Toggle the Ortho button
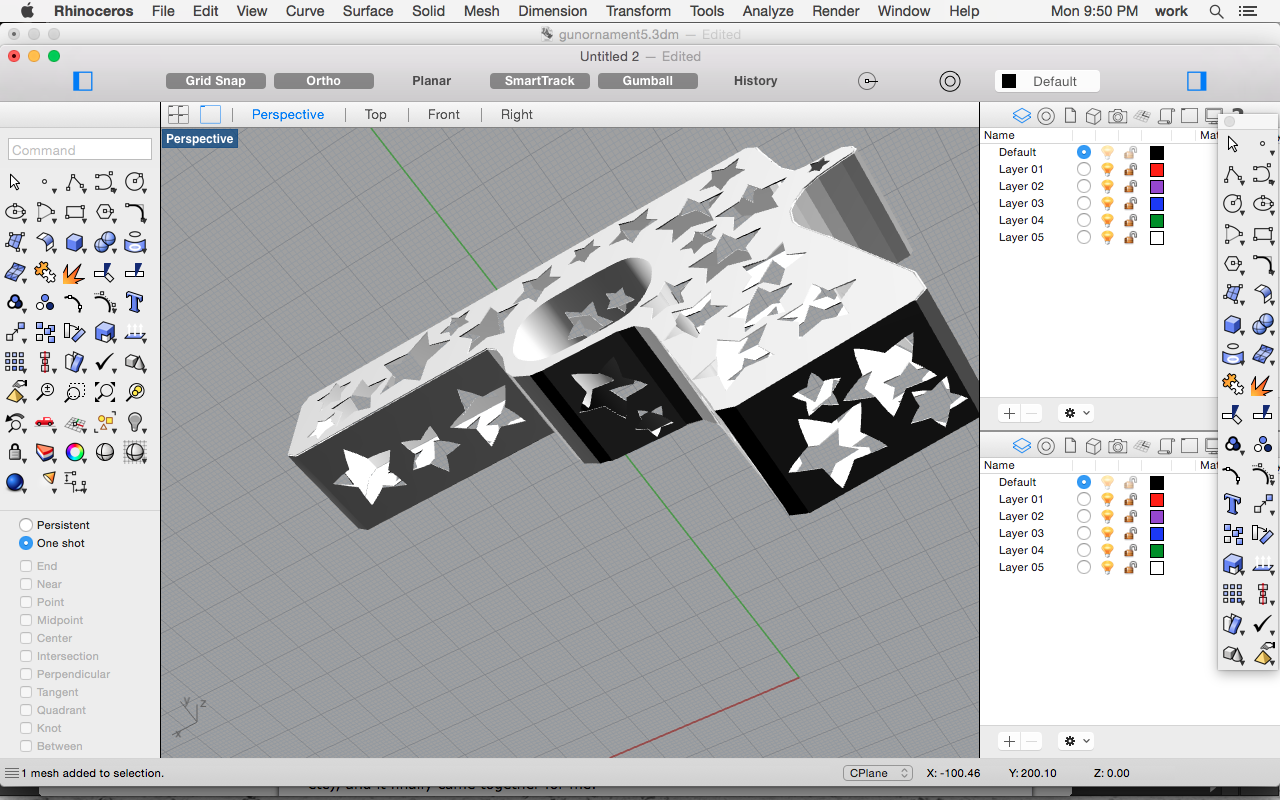1280x800 pixels. point(323,81)
